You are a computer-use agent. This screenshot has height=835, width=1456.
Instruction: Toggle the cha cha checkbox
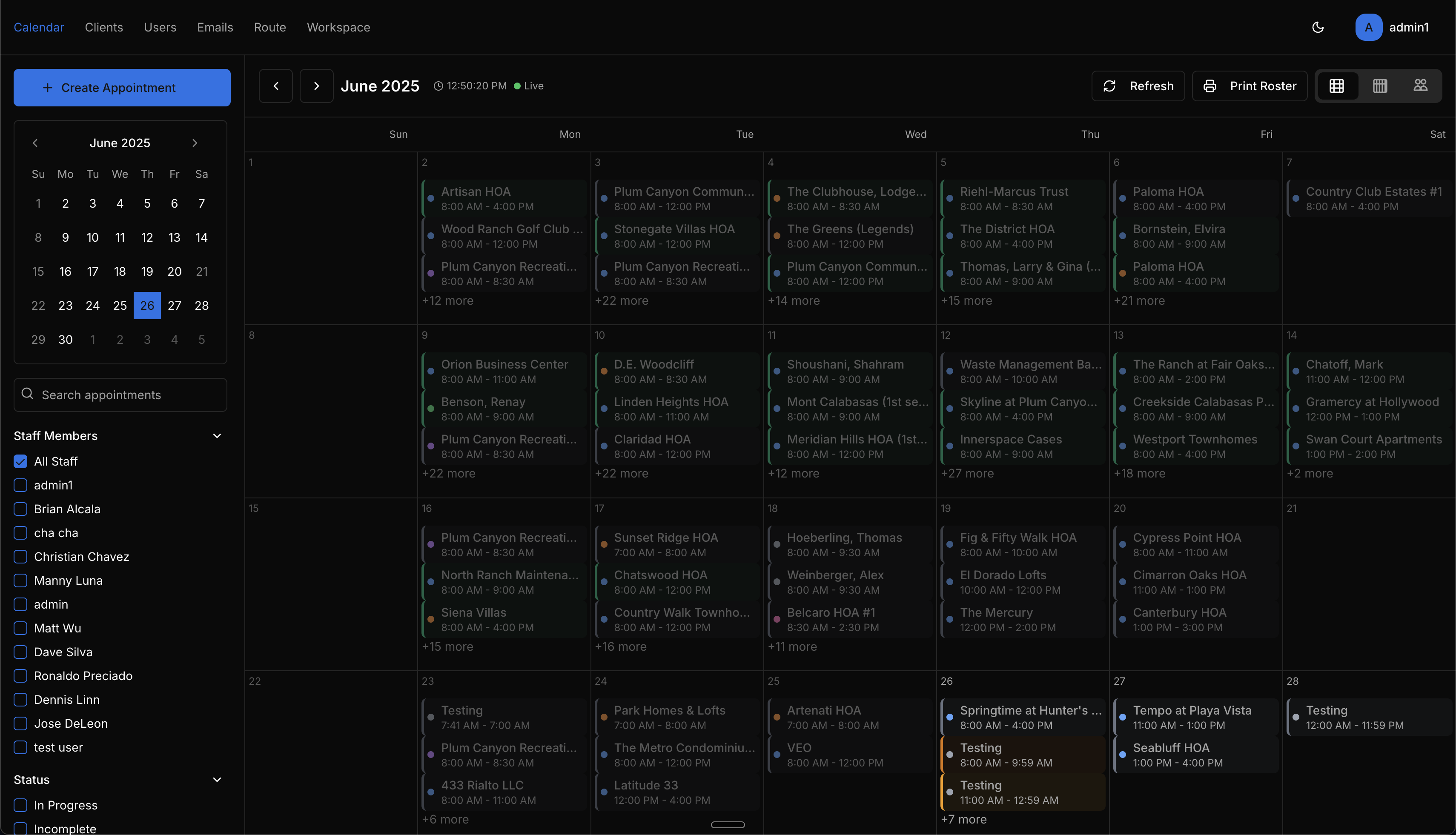coord(21,533)
